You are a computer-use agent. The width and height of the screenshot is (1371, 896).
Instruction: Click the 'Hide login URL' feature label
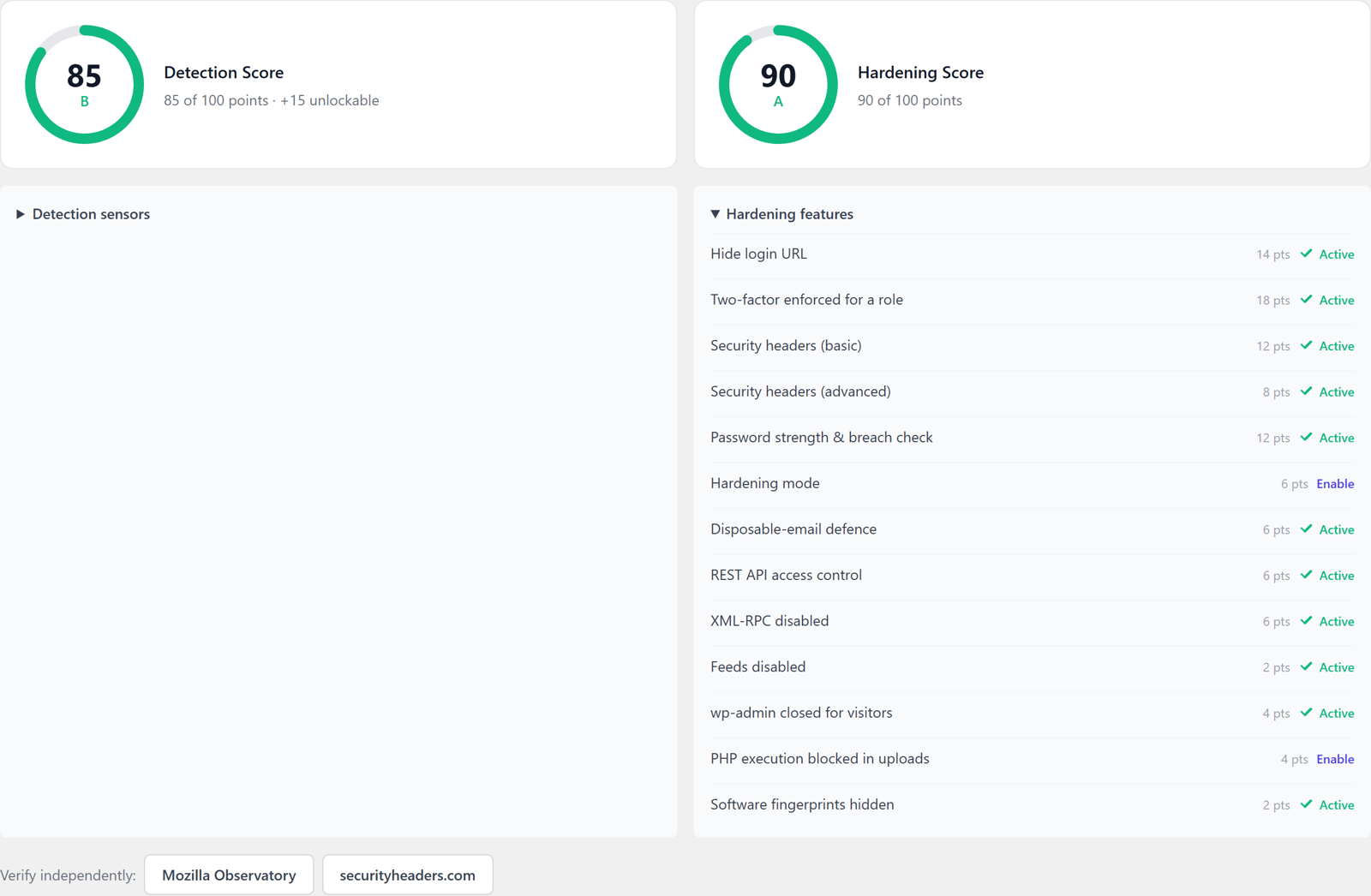point(758,254)
